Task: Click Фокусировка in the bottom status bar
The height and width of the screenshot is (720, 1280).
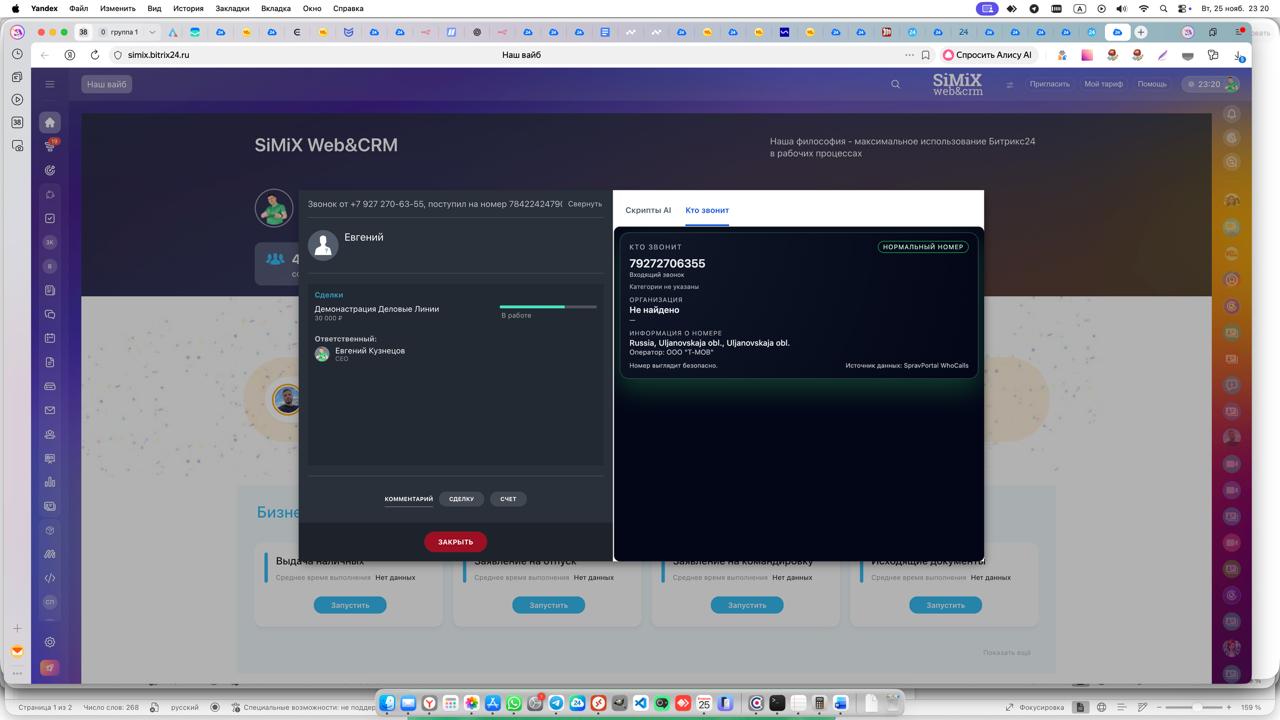Action: [x=1035, y=708]
